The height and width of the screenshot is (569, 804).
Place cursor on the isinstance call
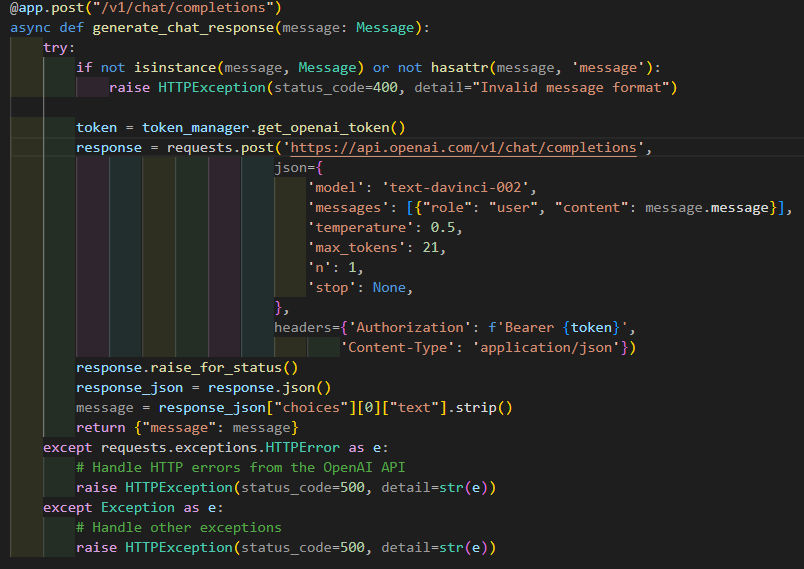coord(175,68)
